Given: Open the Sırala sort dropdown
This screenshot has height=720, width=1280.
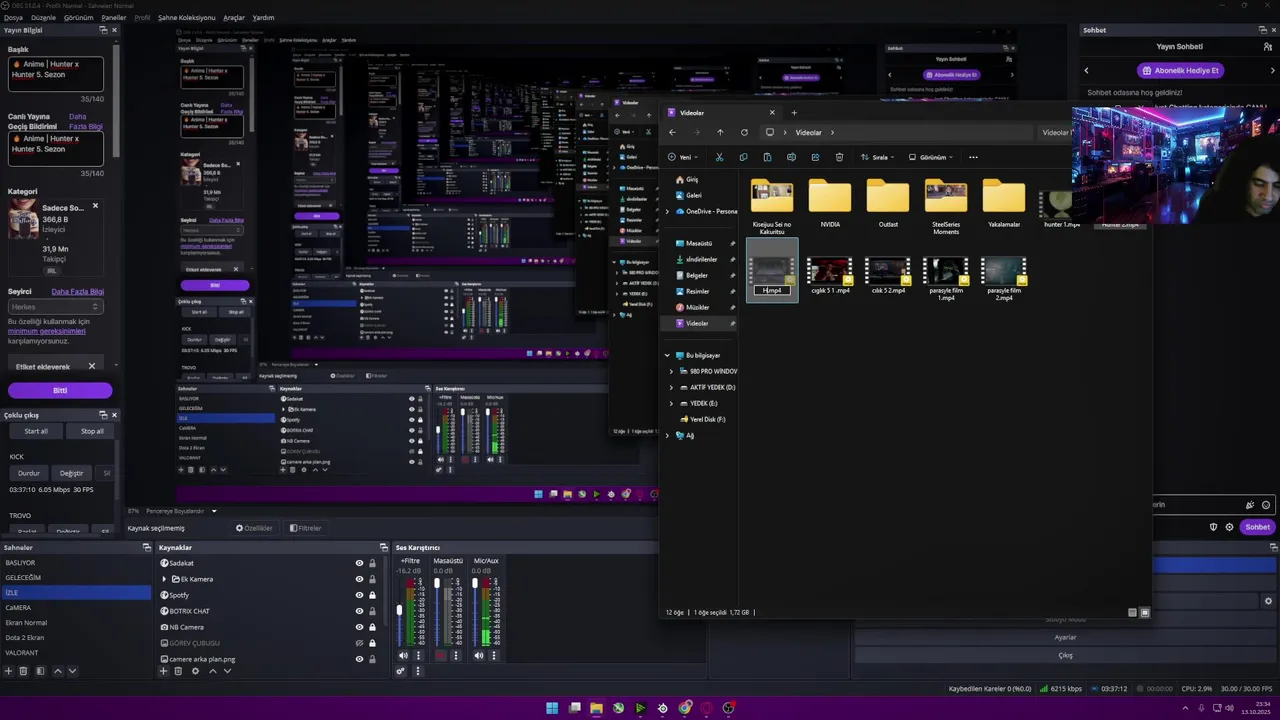Looking at the screenshot, I should (x=879, y=157).
